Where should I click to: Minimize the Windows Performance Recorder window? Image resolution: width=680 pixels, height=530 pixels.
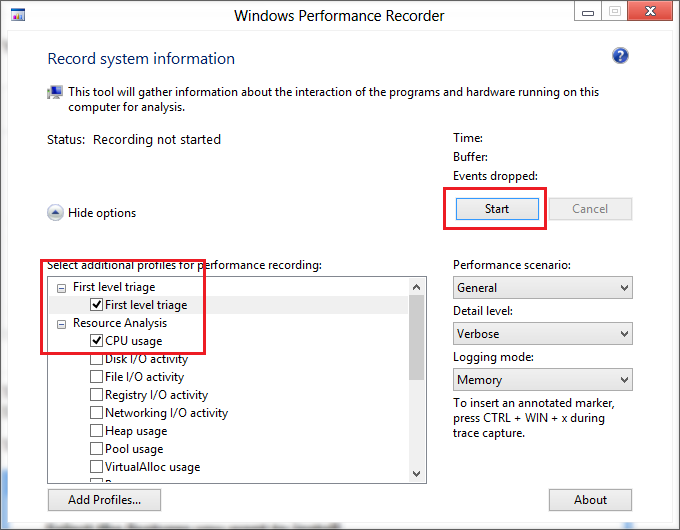tap(588, 12)
